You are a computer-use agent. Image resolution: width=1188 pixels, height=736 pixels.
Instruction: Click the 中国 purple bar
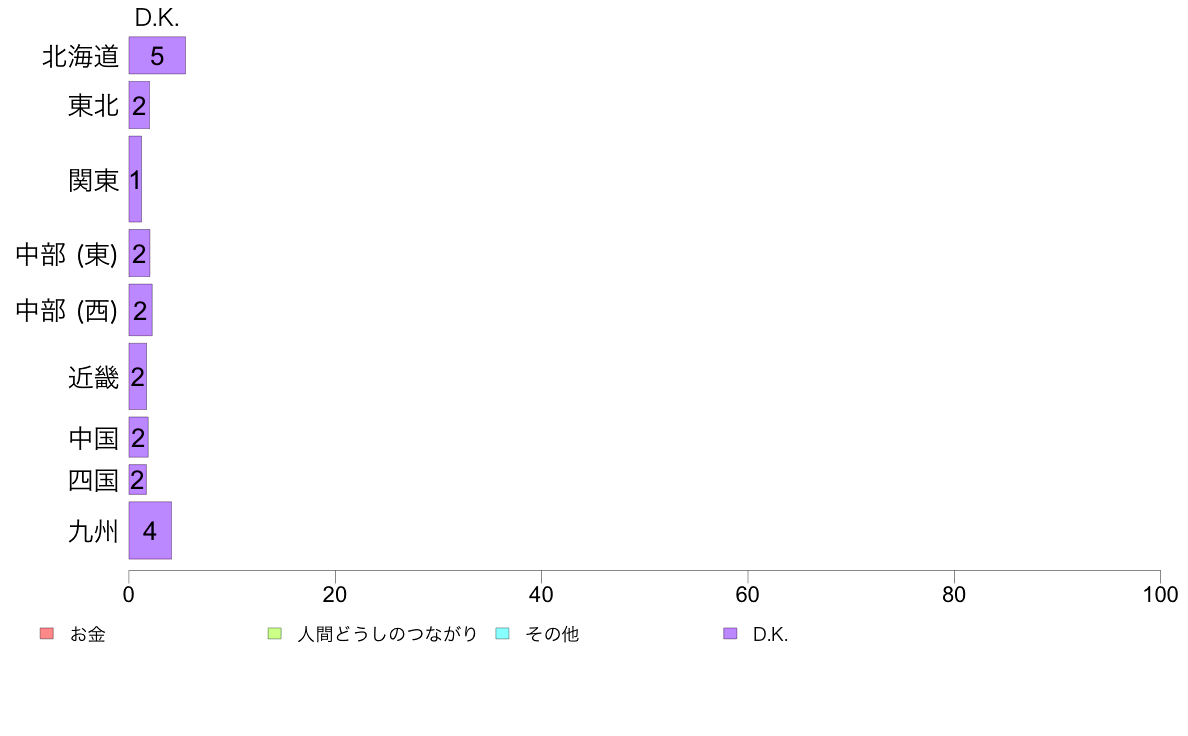[138, 438]
